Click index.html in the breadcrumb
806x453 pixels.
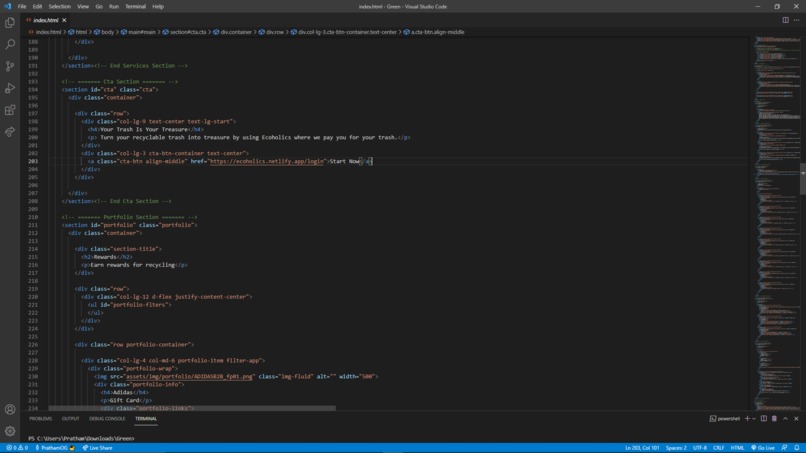coord(48,32)
